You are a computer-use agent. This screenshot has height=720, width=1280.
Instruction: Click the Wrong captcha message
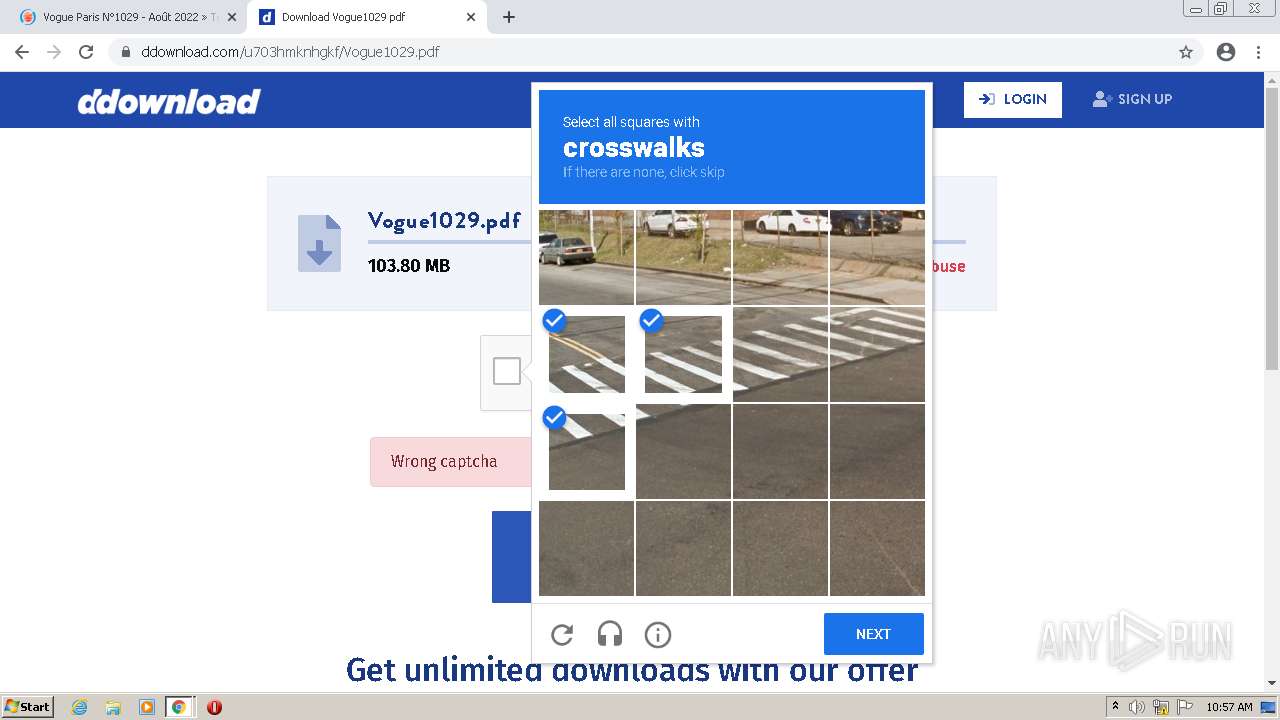tap(444, 461)
